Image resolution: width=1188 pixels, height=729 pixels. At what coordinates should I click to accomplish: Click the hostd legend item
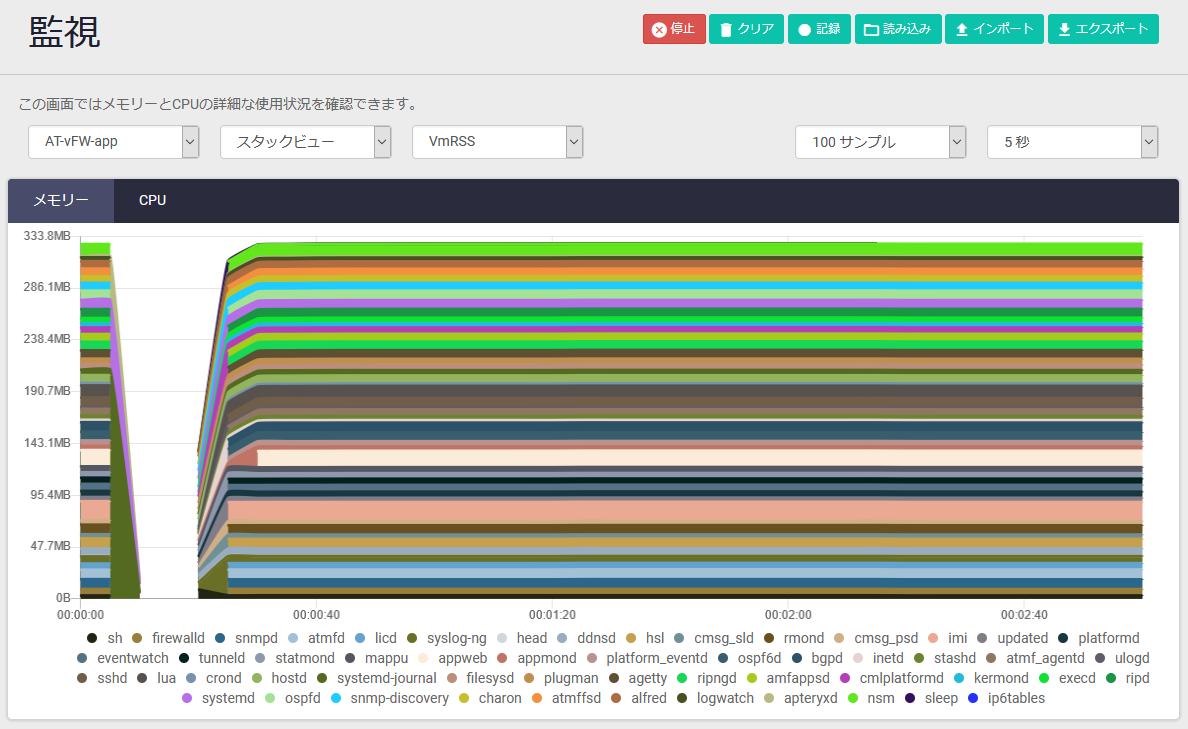tap(280, 677)
